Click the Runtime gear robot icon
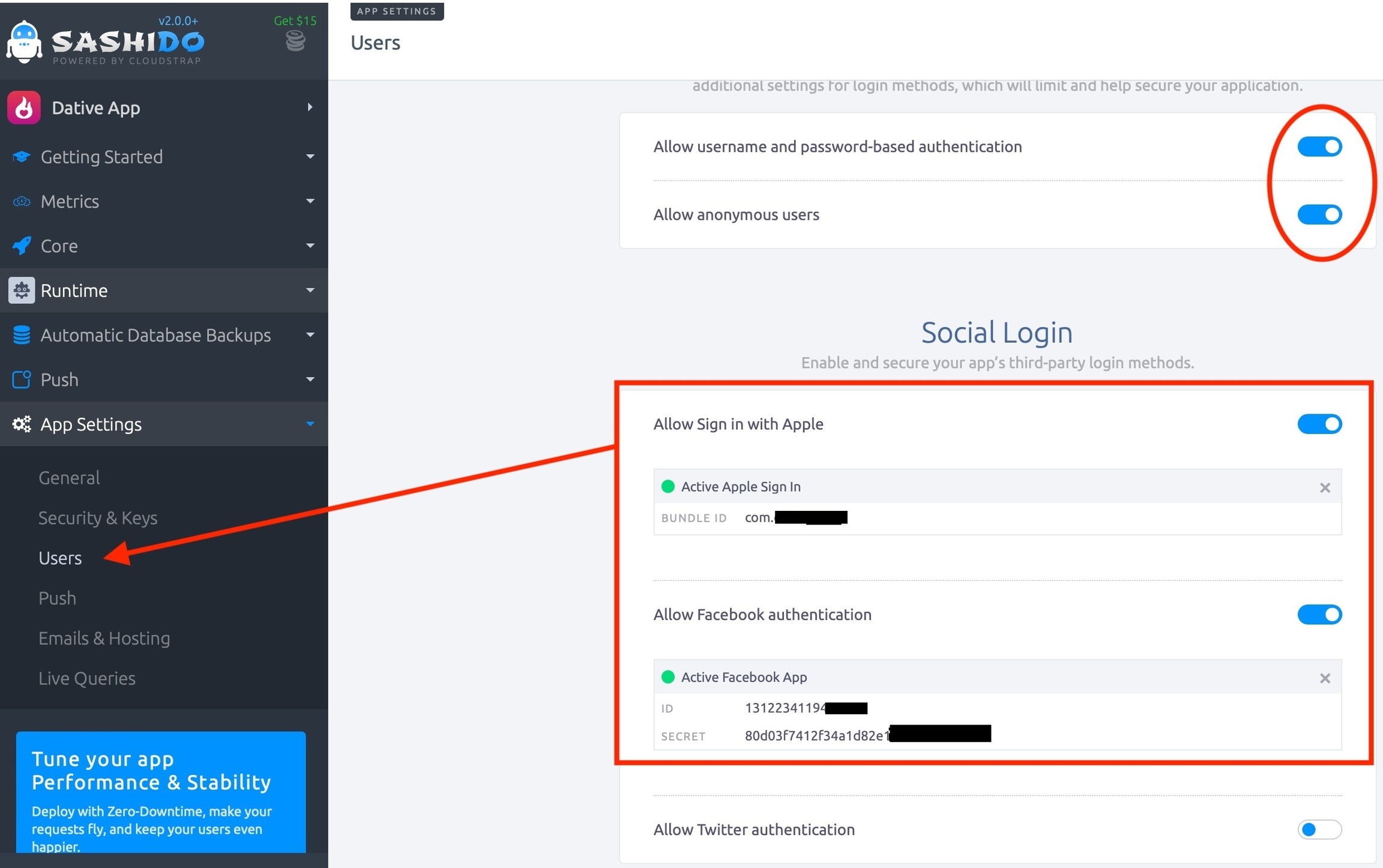This screenshot has width=1383, height=868. (22, 291)
